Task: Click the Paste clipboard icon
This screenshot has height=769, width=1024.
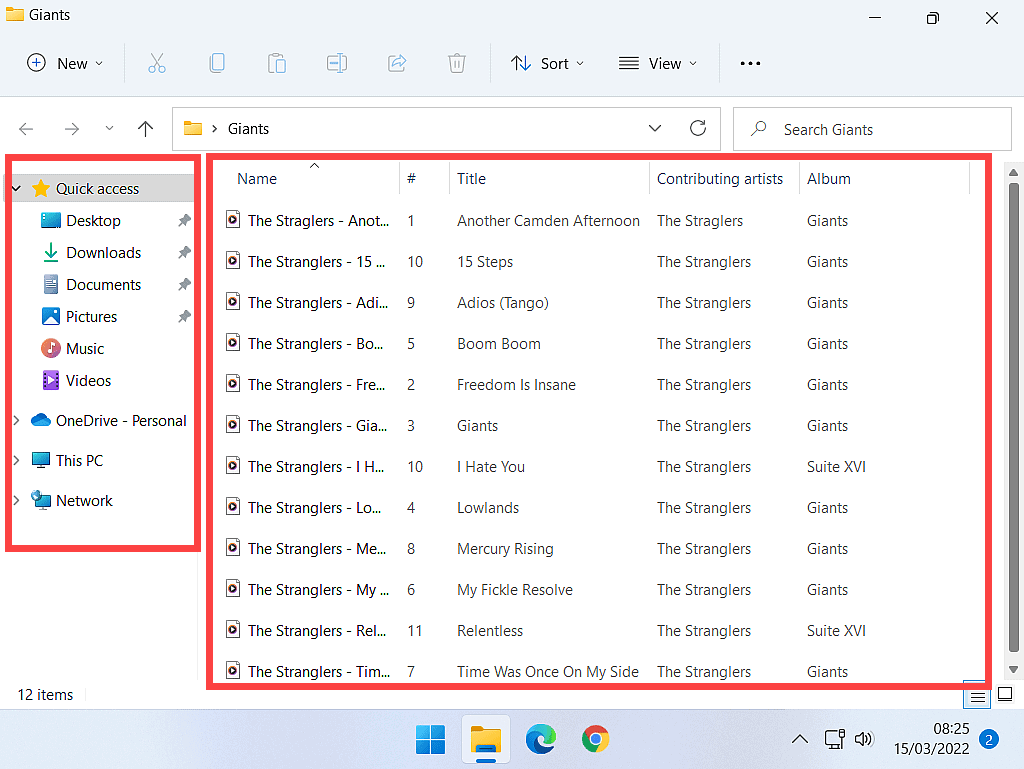Action: (277, 63)
